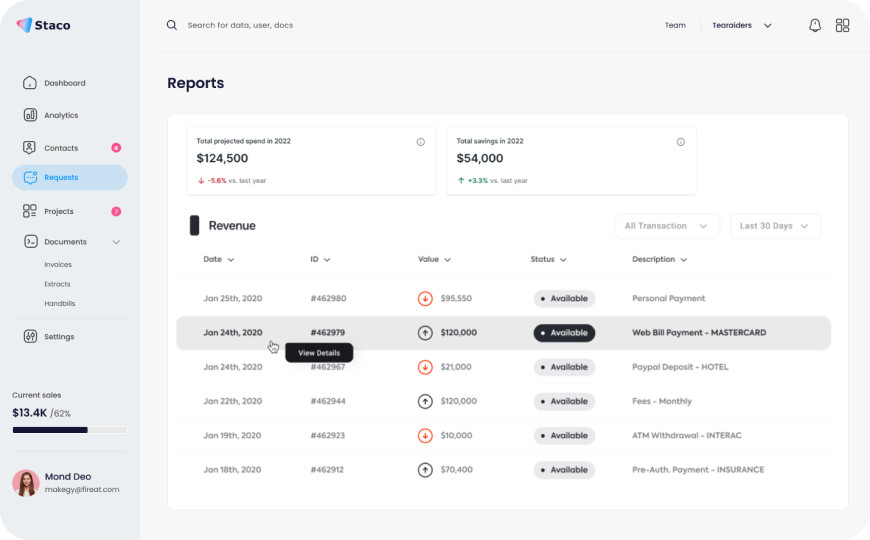Sort by the Date column header

(218, 259)
